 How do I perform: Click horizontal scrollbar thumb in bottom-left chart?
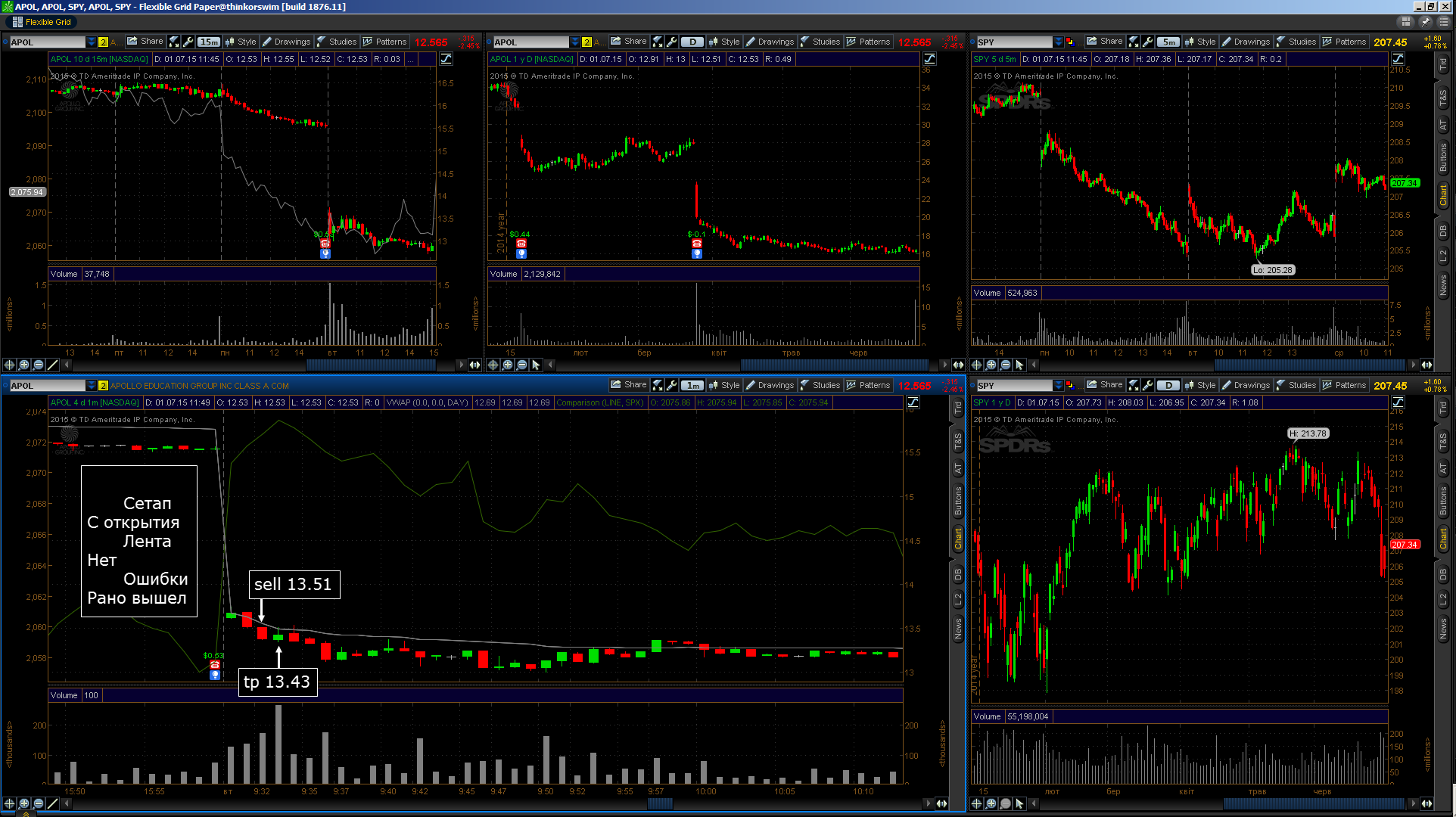click(661, 803)
